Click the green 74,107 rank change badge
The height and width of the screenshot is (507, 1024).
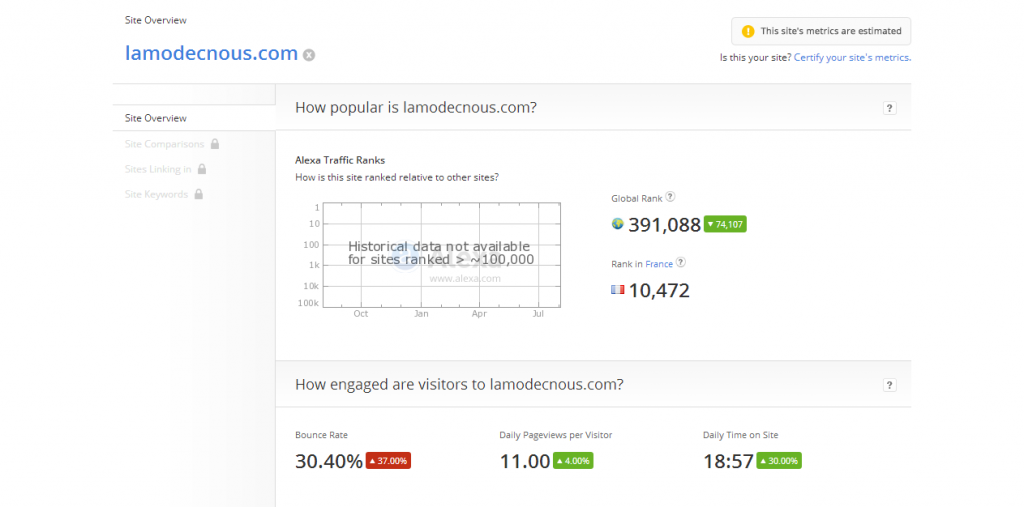(725, 225)
